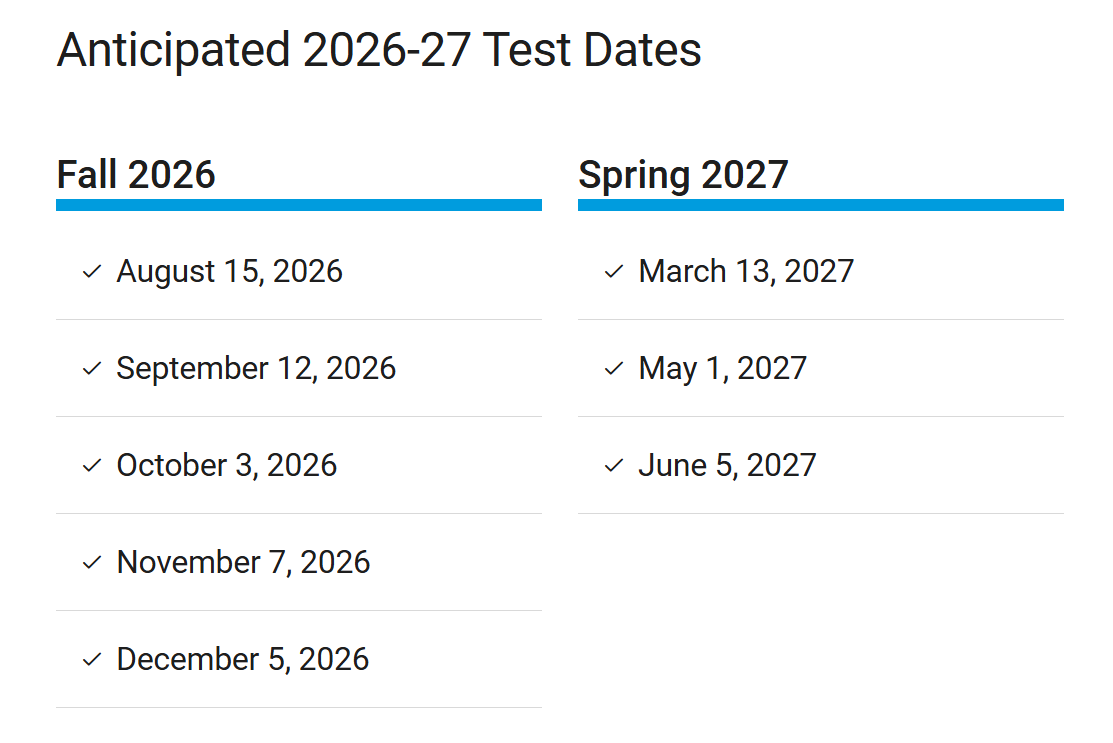Select the checkmark icon for October 3, 2026

point(92,465)
